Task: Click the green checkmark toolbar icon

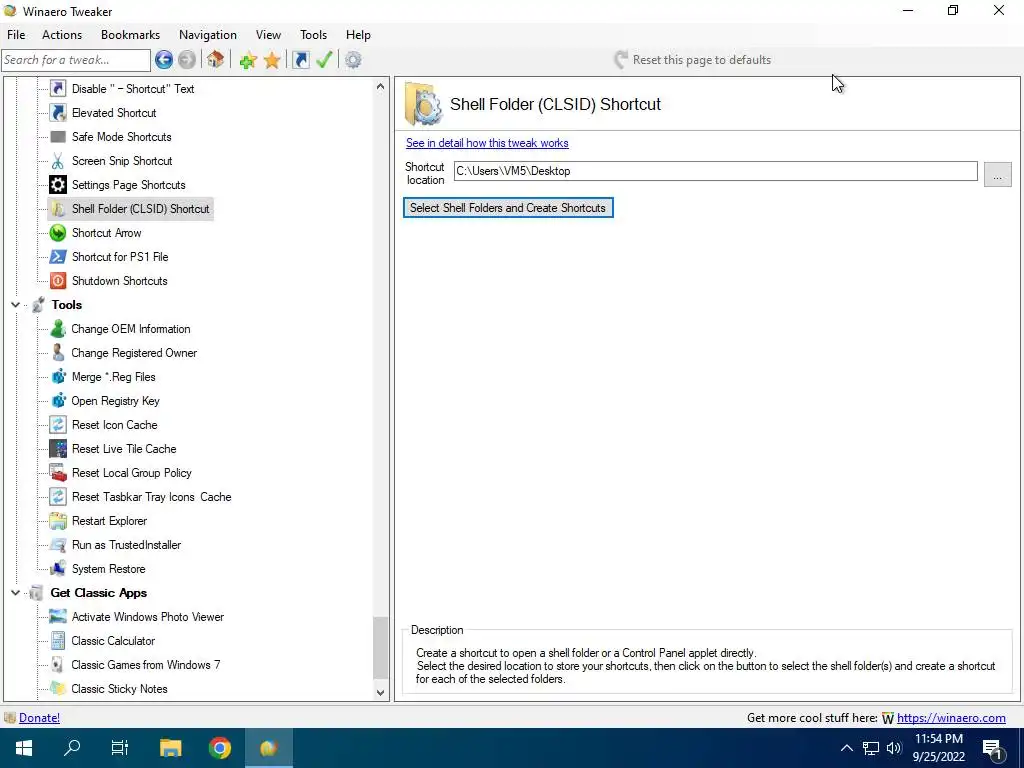Action: (324, 60)
